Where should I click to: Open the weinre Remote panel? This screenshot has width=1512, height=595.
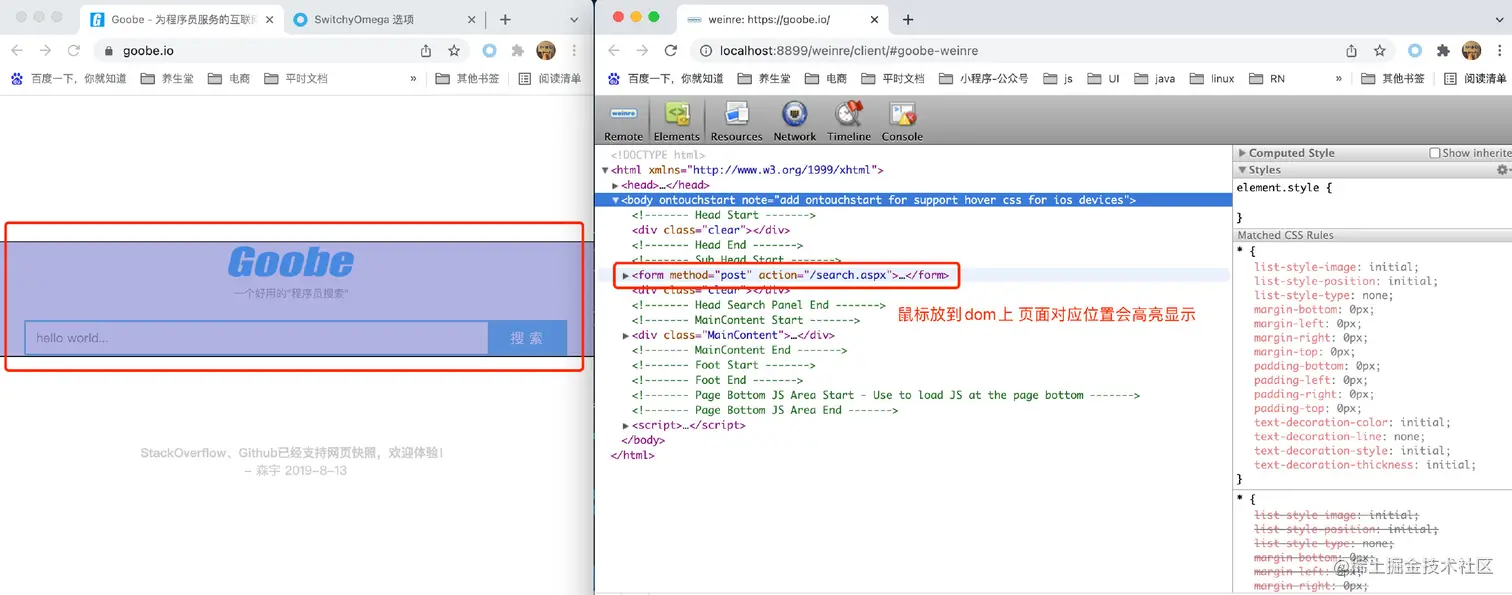point(623,121)
